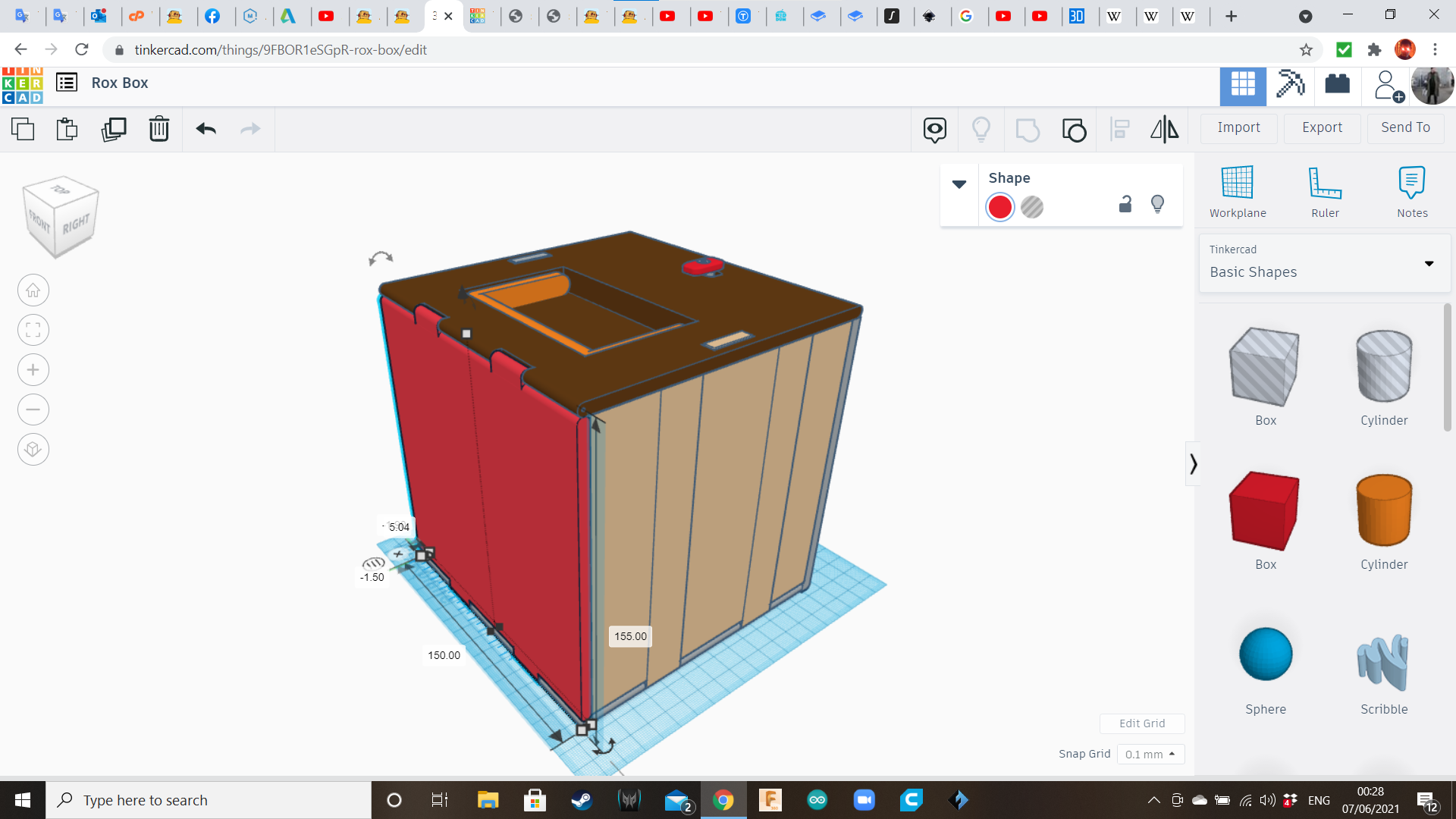Click the Paste tool icon
This screenshot has height=819, width=1456.
coord(67,129)
